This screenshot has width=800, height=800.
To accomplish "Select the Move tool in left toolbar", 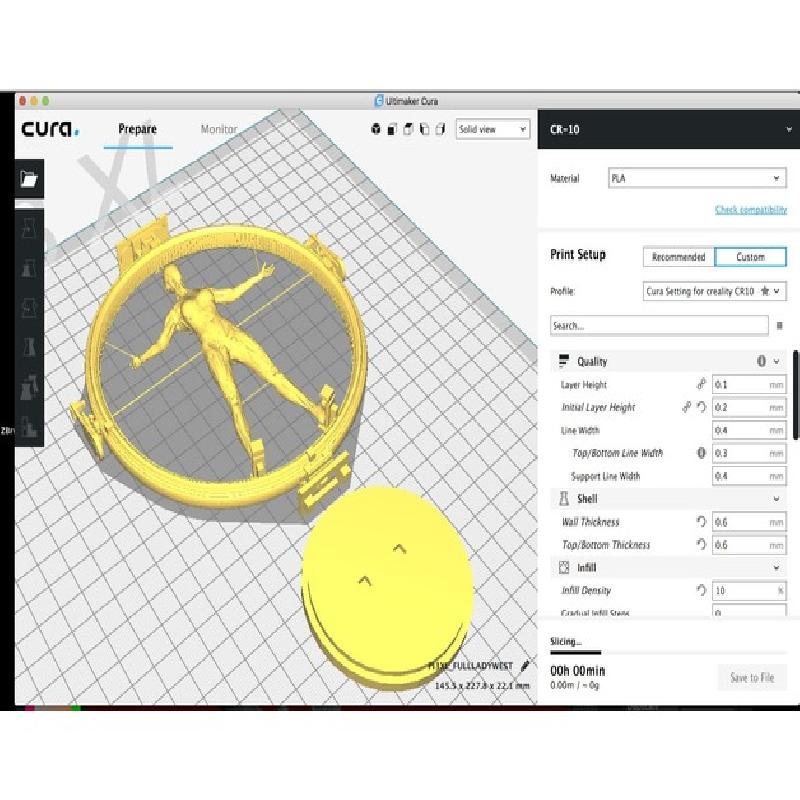I will [x=29, y=228].
